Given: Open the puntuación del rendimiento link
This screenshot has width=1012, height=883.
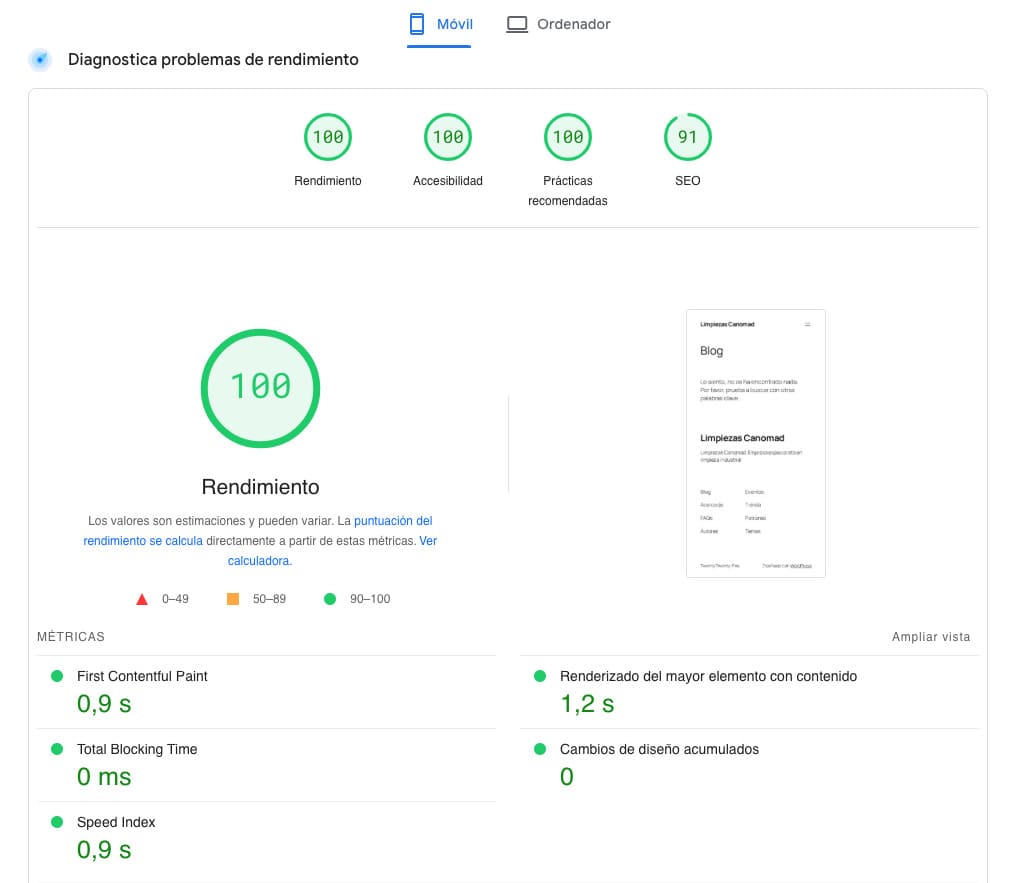Looking at the screenshot, I should pyautogui.click(x=393, y=521).
